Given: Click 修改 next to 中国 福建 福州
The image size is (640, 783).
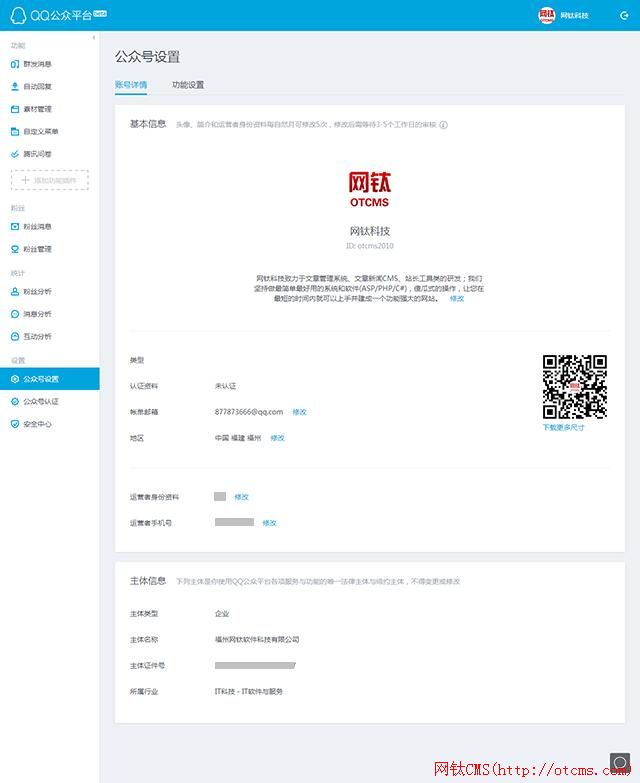Looking at the screenshot, I should click(278, 438).
